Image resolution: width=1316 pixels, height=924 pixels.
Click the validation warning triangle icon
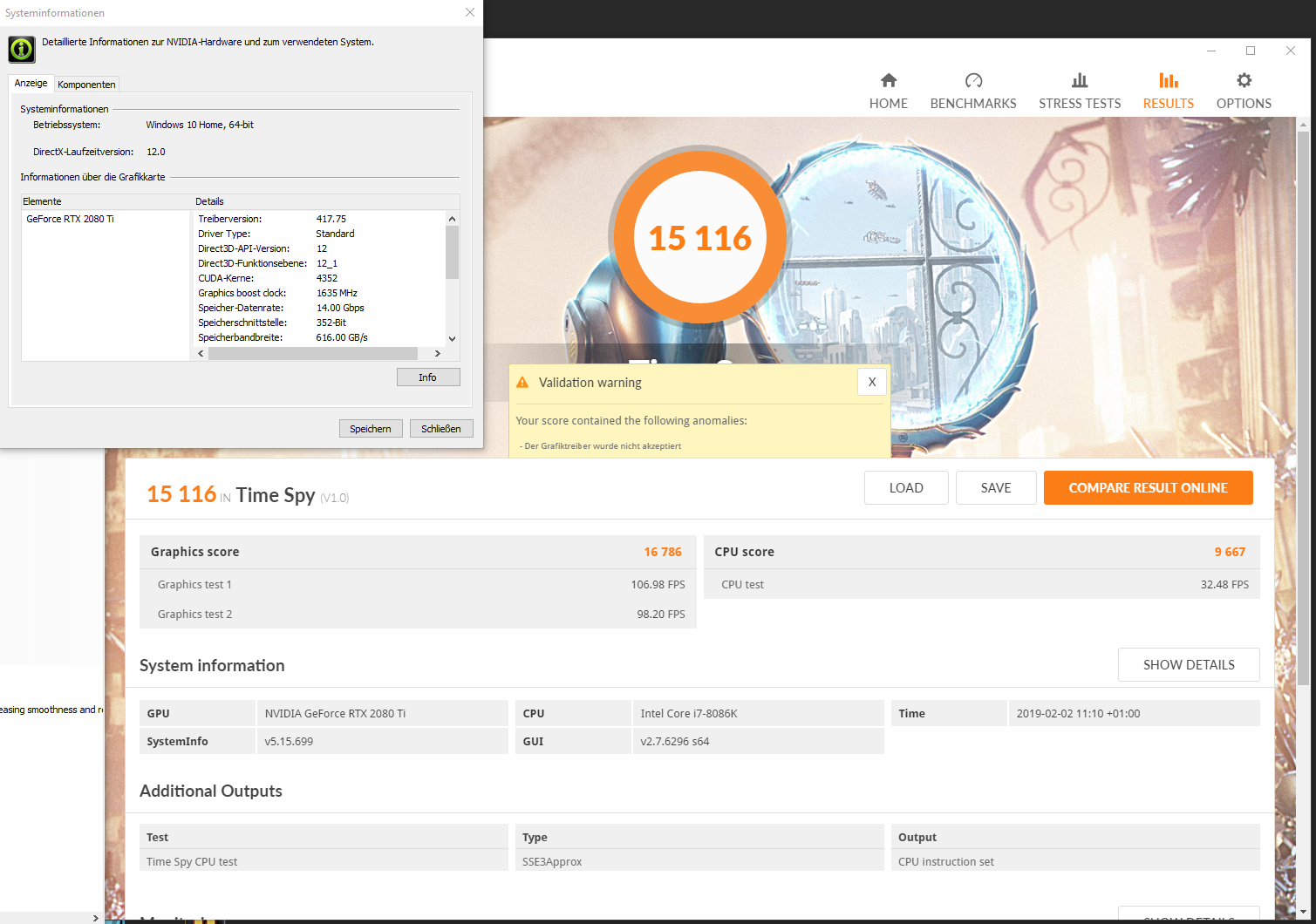coord(522,383)
